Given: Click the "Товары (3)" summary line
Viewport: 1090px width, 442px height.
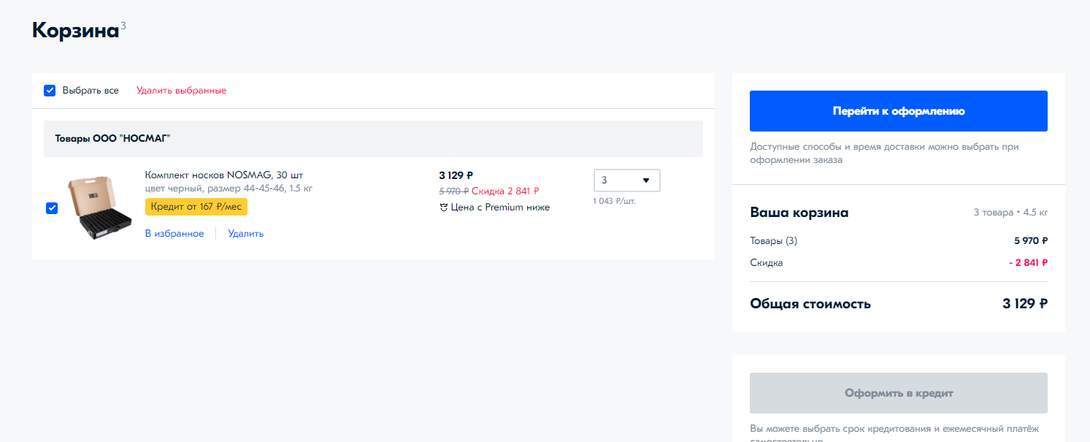Looking at the screenshot, I should [773, 241].
